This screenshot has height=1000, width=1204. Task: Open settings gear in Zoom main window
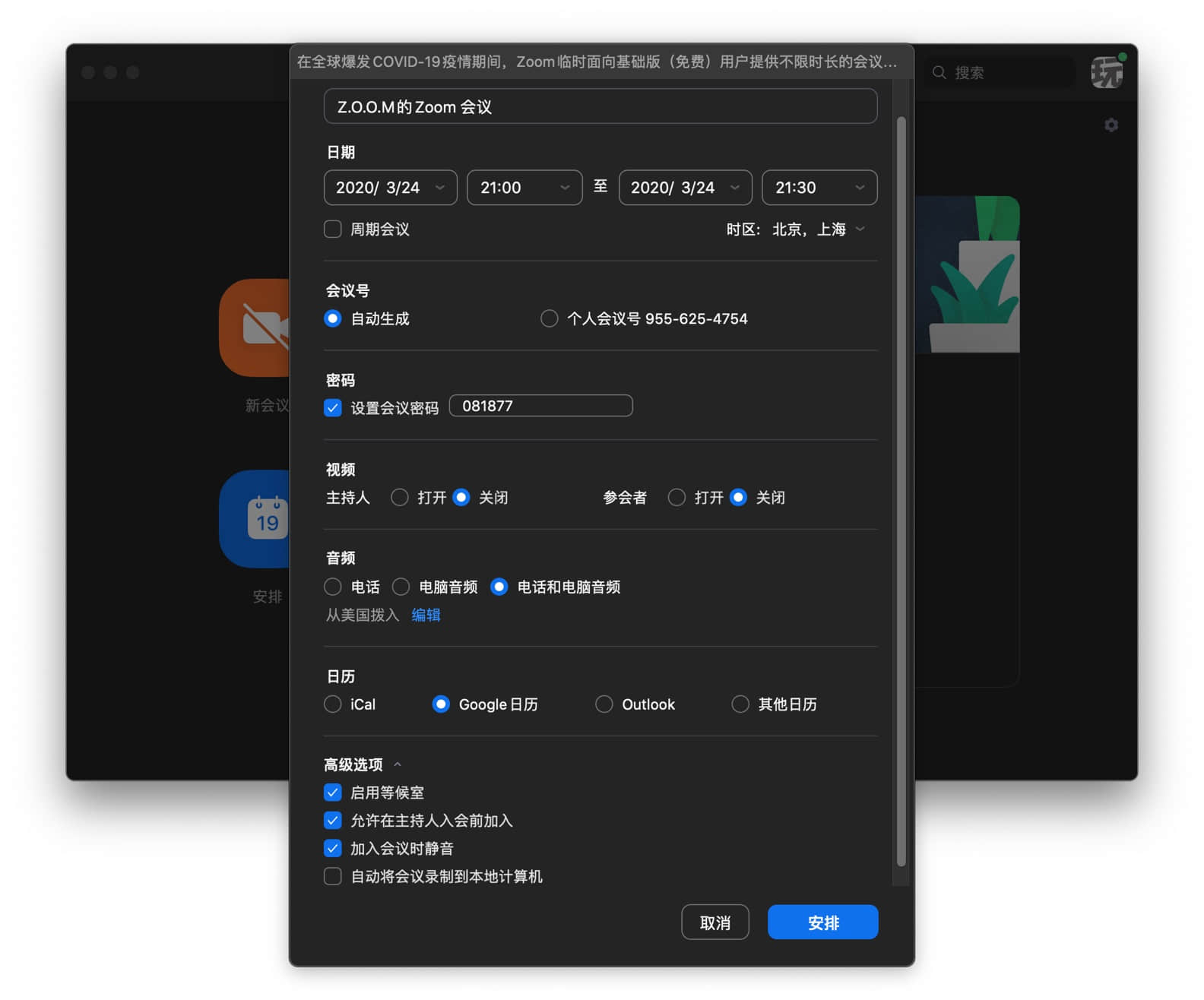[x=1111, y=125]
